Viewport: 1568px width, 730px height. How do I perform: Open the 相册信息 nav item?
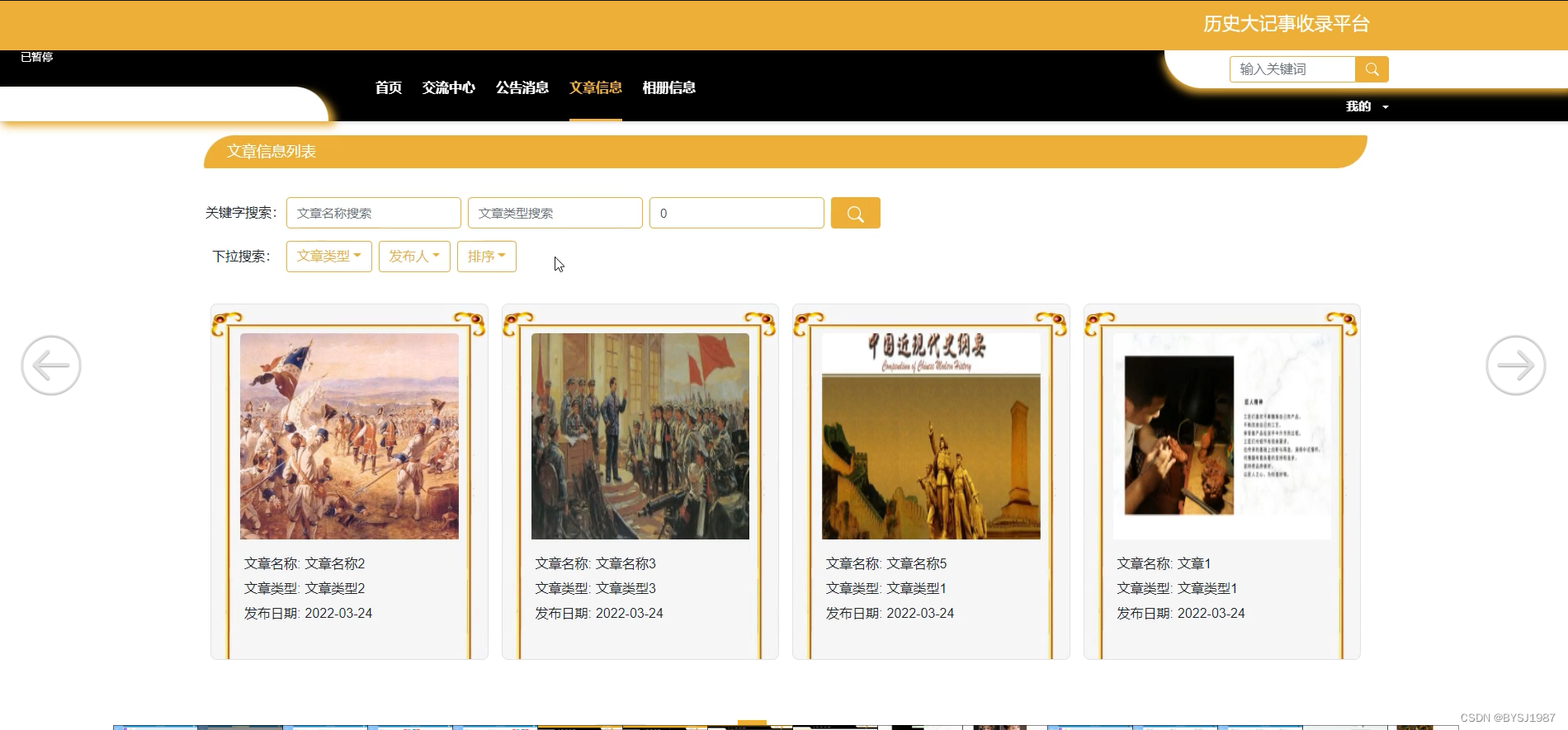click(669, 87)
